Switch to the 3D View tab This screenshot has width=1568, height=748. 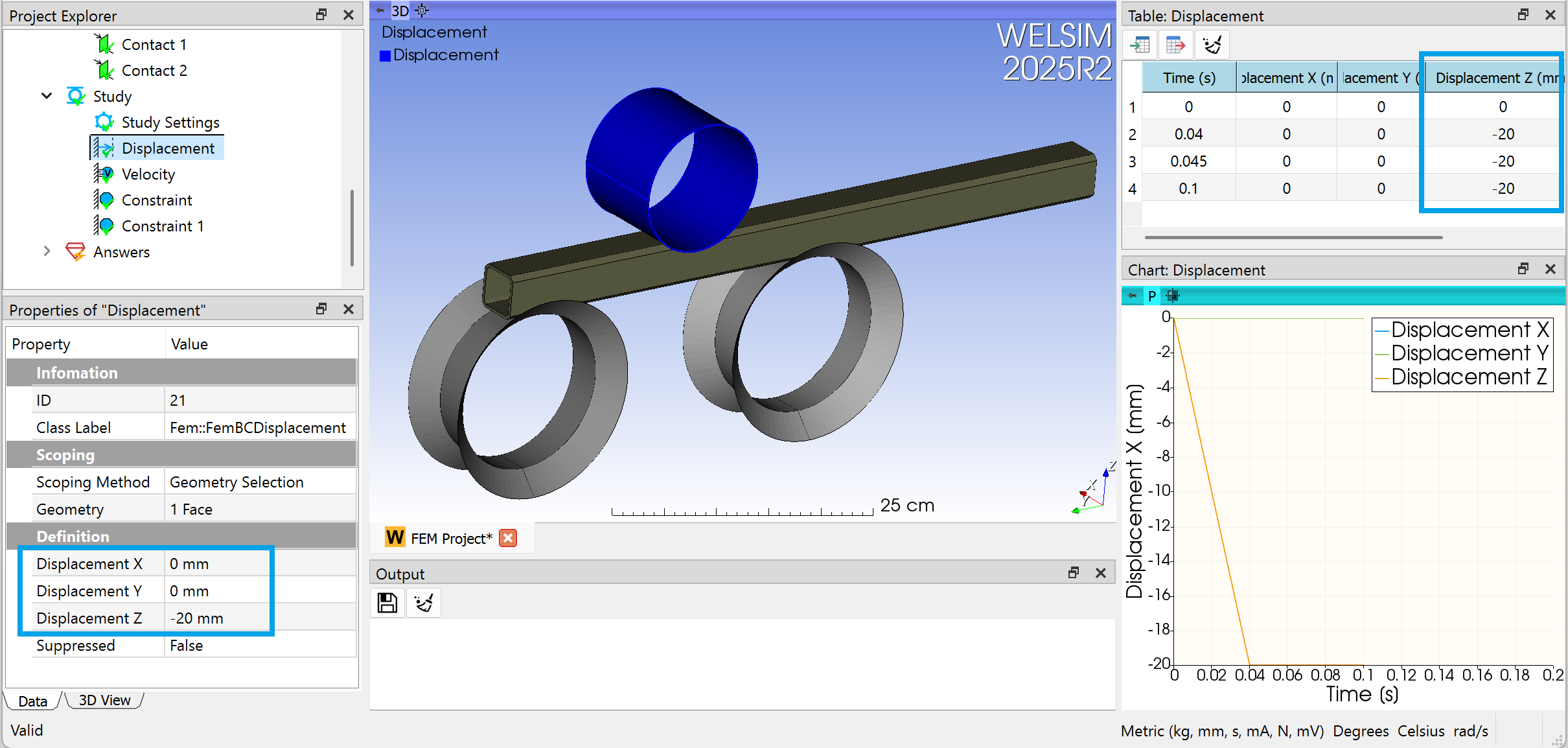coord(104,700)
